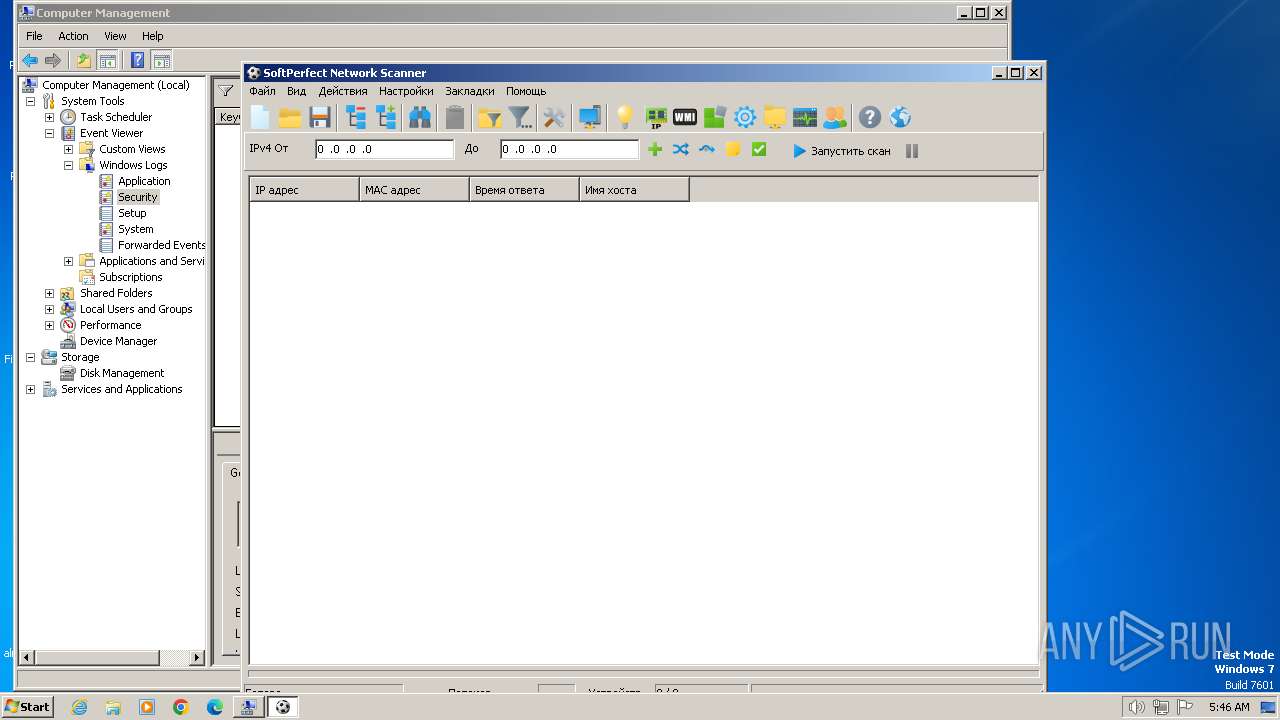The width and height of the screenshot is (1280, 720).
Task: Click the IP network card icon
Action: (x=656, y=118)
